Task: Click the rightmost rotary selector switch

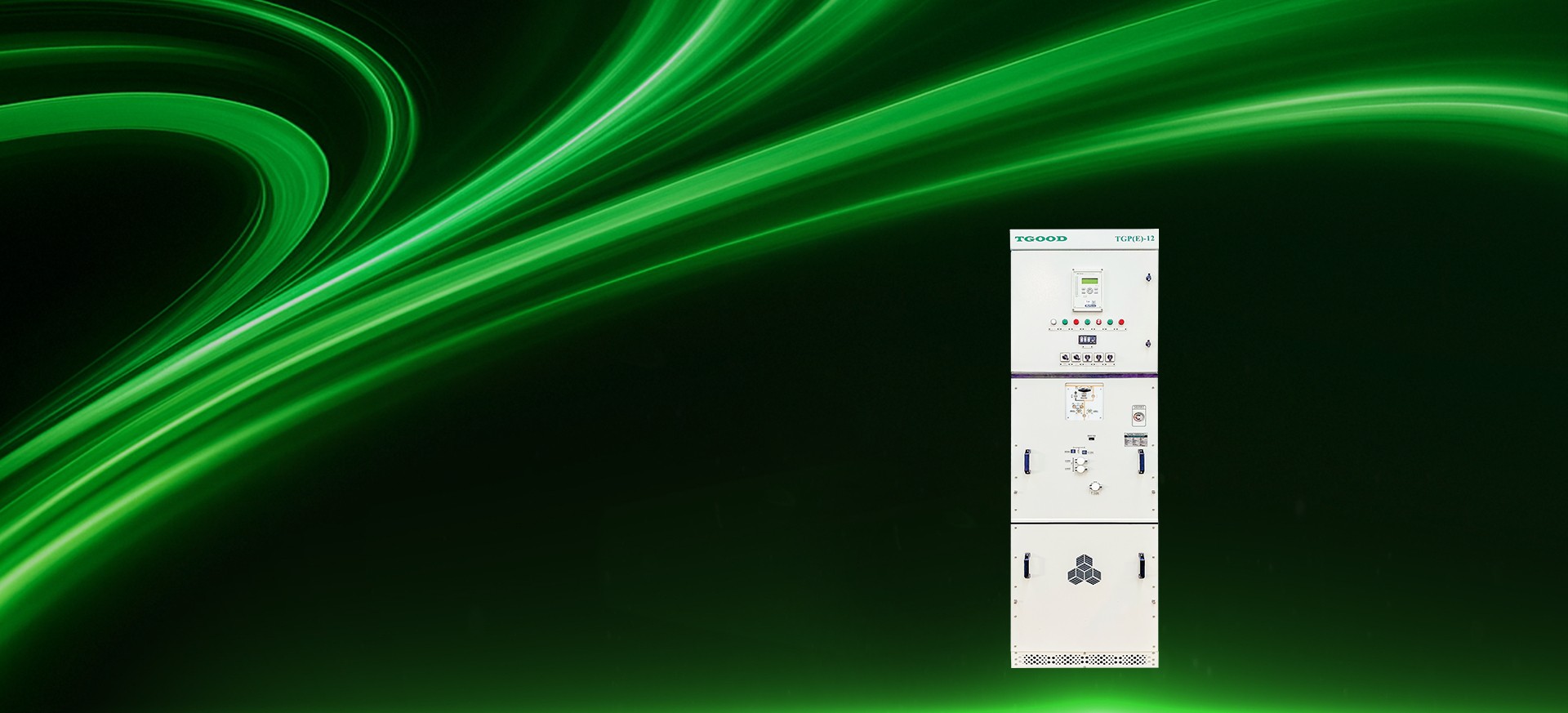Action: point(1110,358)
